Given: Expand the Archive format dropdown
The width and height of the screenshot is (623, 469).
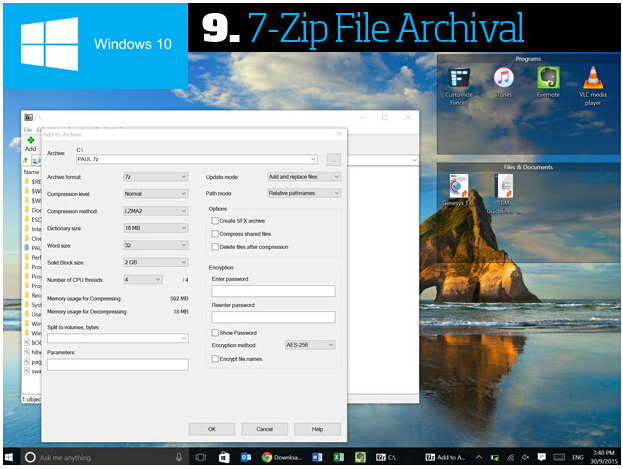Looking at the screenshot, I should tap(155, 177).
